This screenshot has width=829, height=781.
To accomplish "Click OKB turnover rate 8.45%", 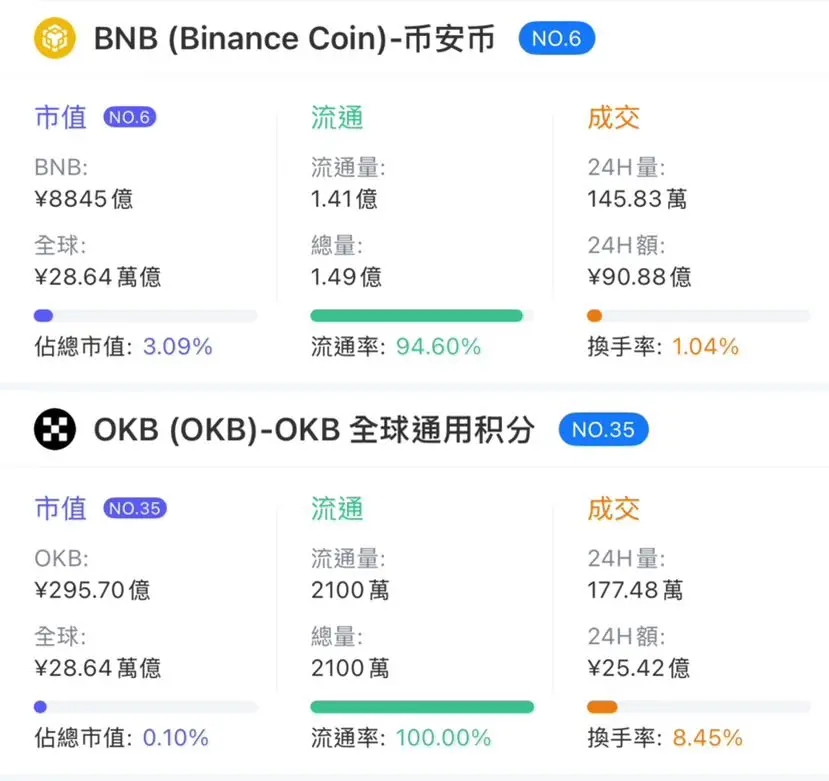I will click(707, 738).
